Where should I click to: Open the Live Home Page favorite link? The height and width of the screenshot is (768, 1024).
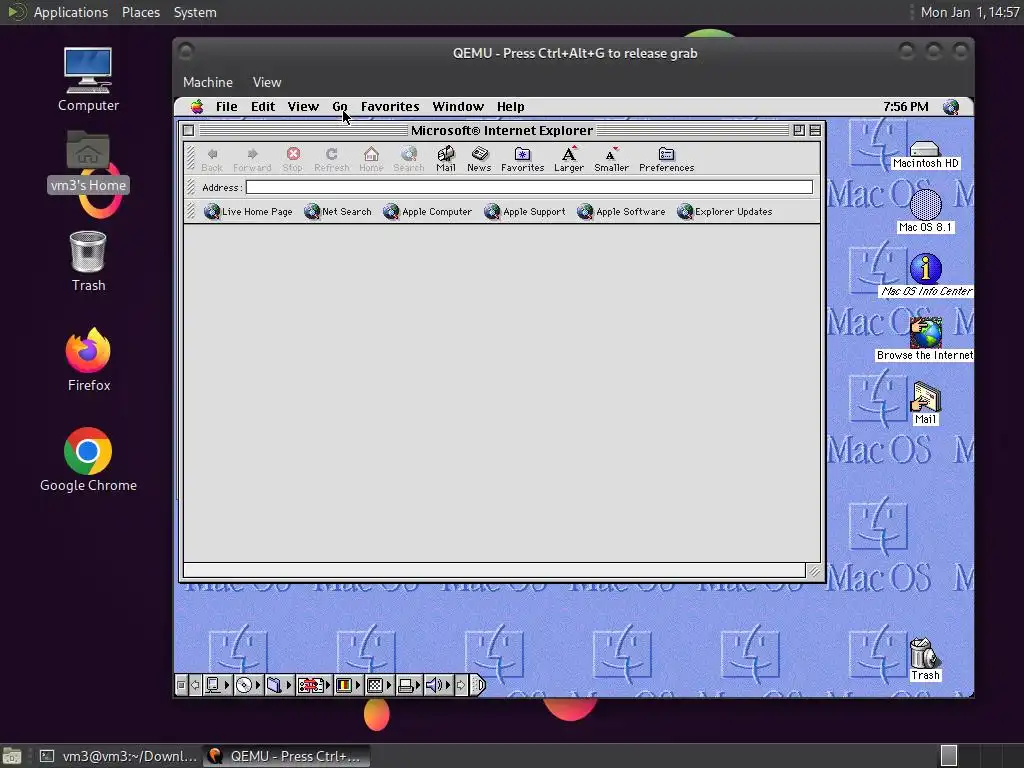(248, 212)
